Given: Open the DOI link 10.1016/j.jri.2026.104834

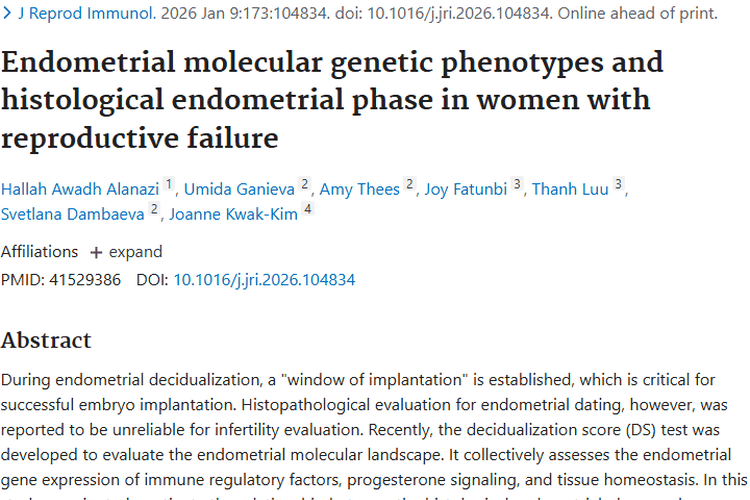Looking at the screenshot, I should 264,280.
